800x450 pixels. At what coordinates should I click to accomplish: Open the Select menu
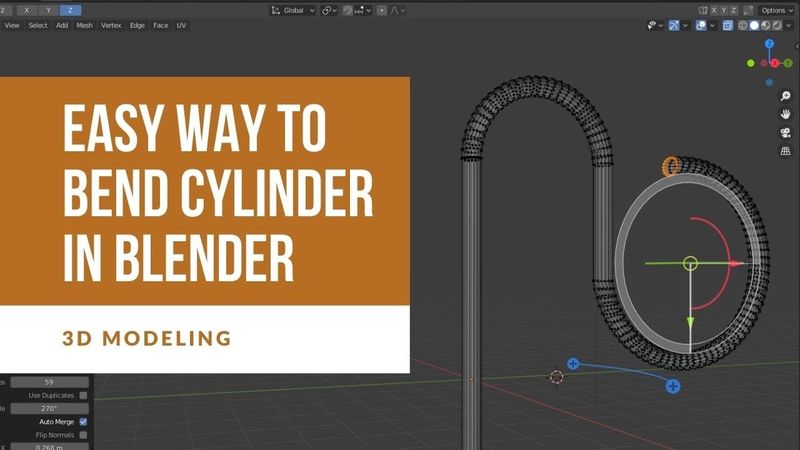38,25
